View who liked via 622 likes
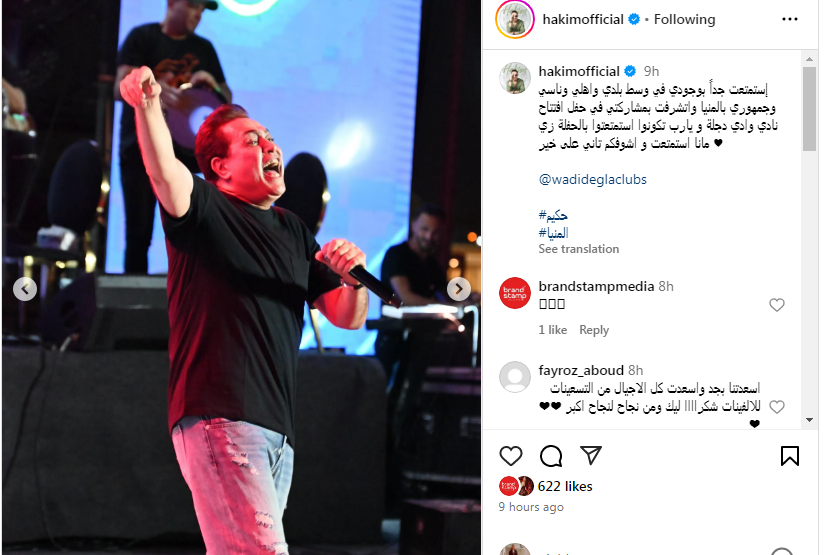This screenshot has height=555, width=826. [565, 487]
